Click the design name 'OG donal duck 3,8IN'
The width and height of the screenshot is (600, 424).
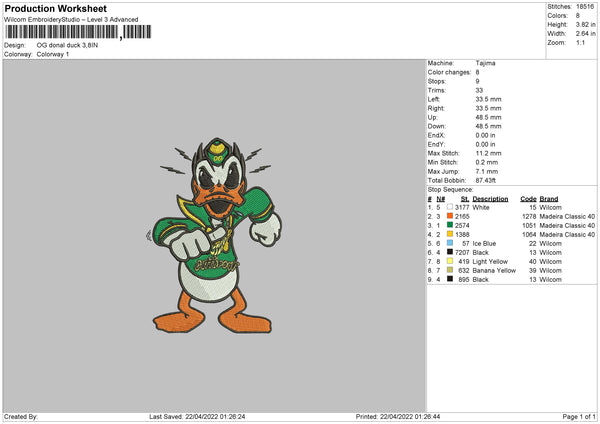pyautogui.click(x=67, y=45)
